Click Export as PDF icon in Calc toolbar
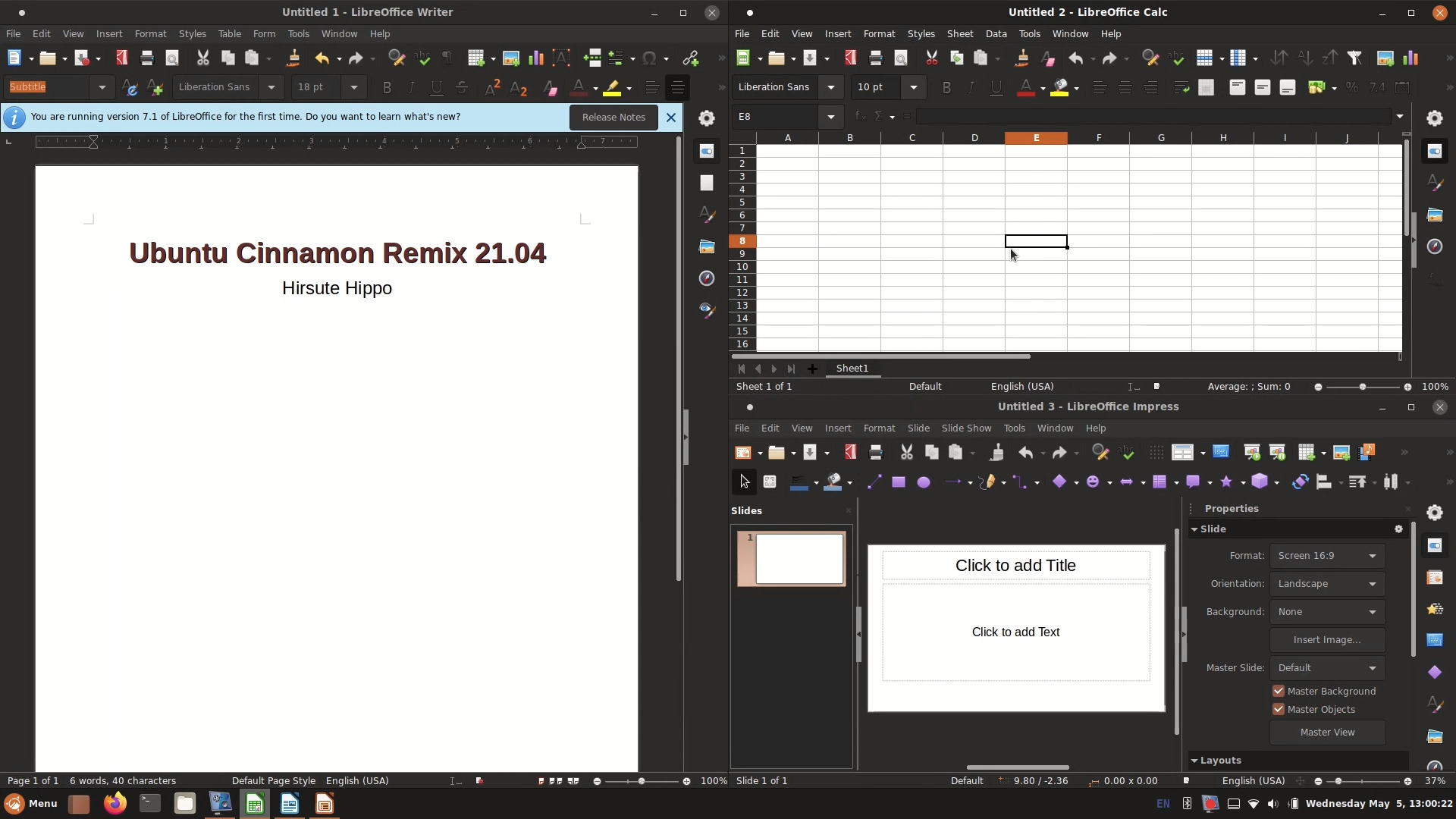1456x819 pixels. pyautogui.click(x=850, y=58)
